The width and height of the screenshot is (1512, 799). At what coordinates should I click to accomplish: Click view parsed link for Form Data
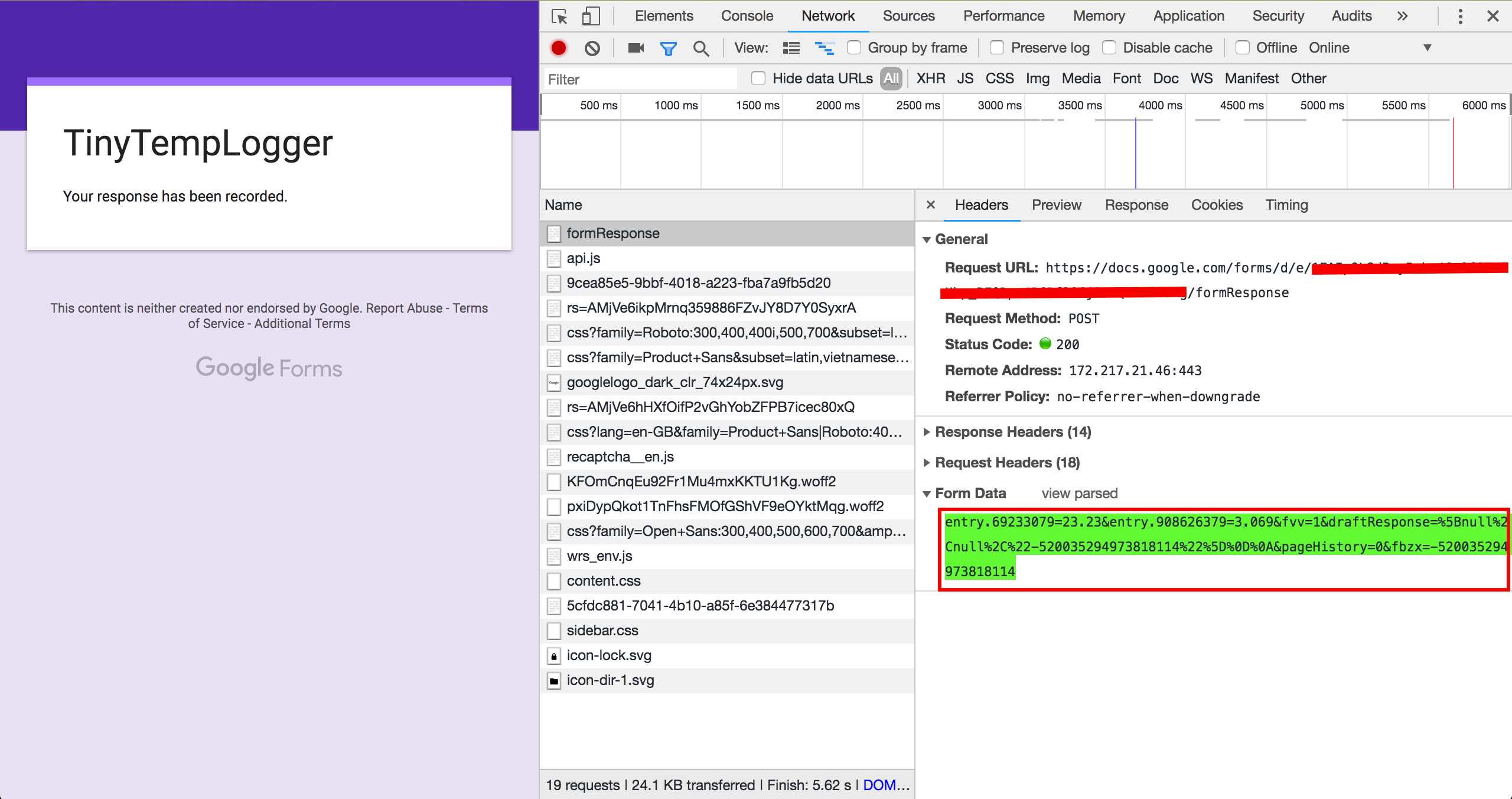1079,492
